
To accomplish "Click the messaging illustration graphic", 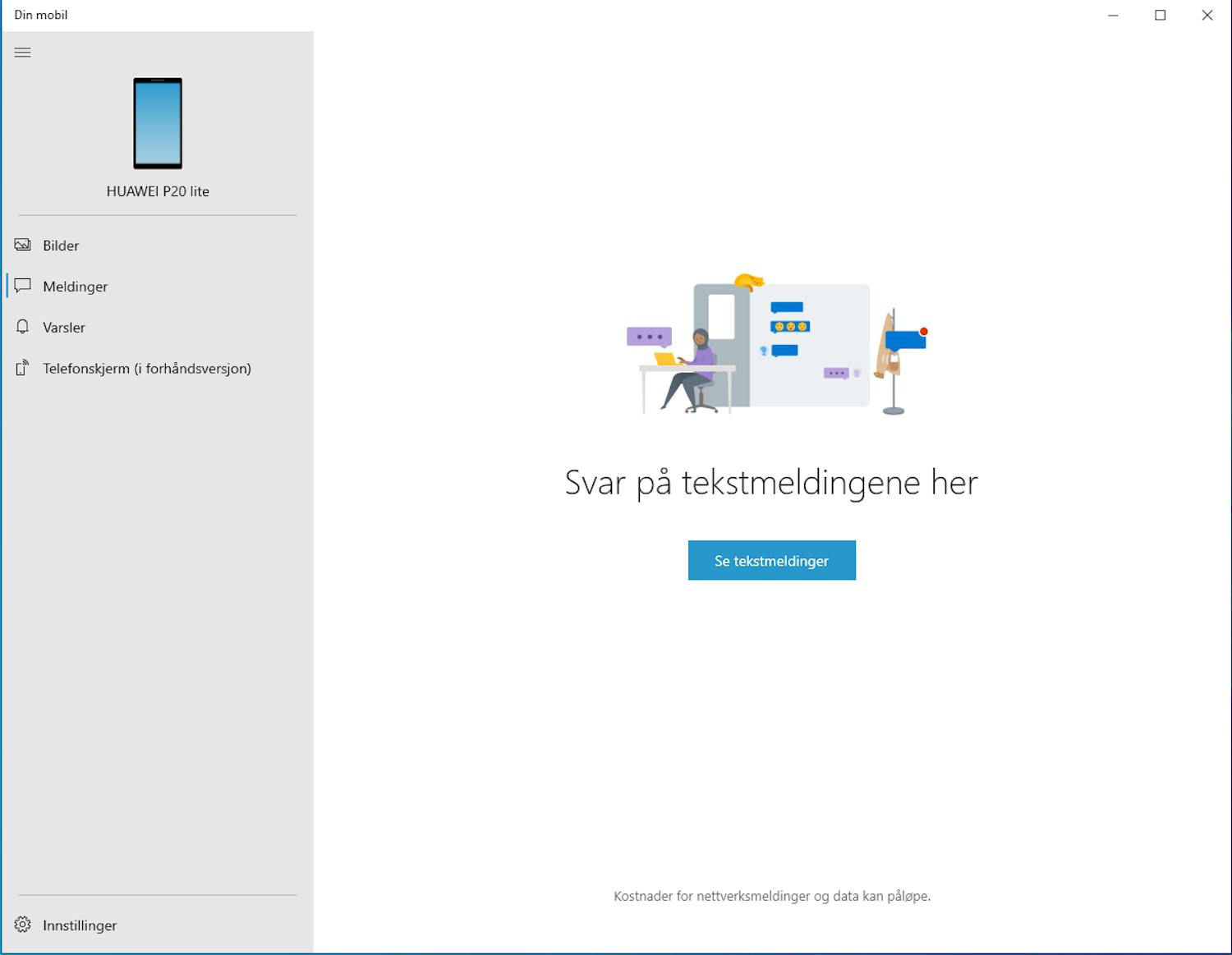I will click(x=772, y=345).
